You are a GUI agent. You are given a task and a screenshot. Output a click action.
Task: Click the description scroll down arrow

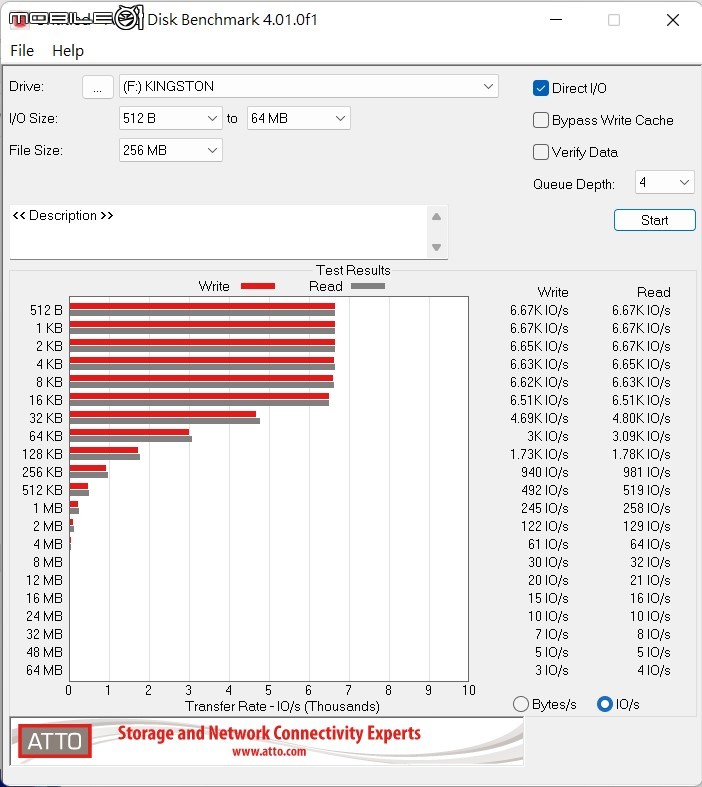(437, 247)
